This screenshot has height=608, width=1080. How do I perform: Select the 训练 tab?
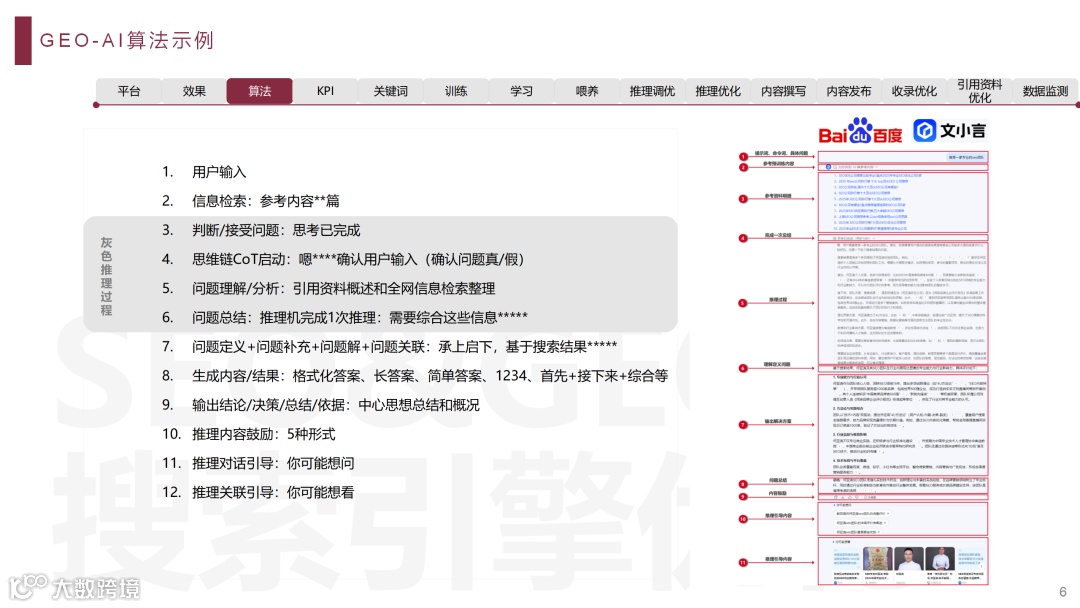click(x=456, y=91)
